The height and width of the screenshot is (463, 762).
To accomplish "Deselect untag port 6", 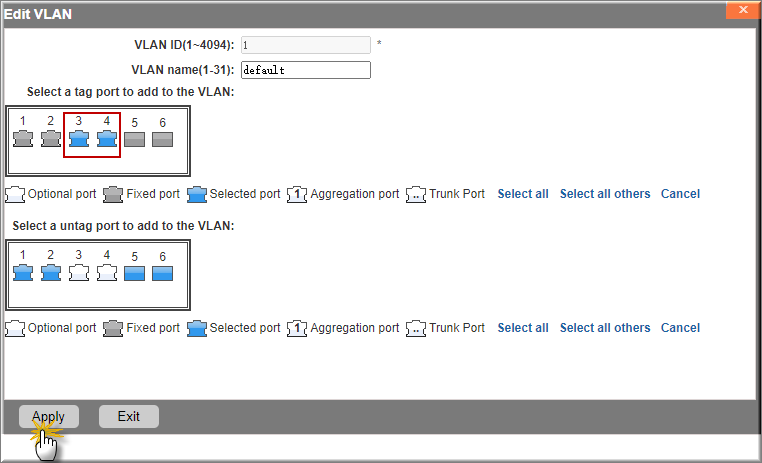I will point(162,274).
